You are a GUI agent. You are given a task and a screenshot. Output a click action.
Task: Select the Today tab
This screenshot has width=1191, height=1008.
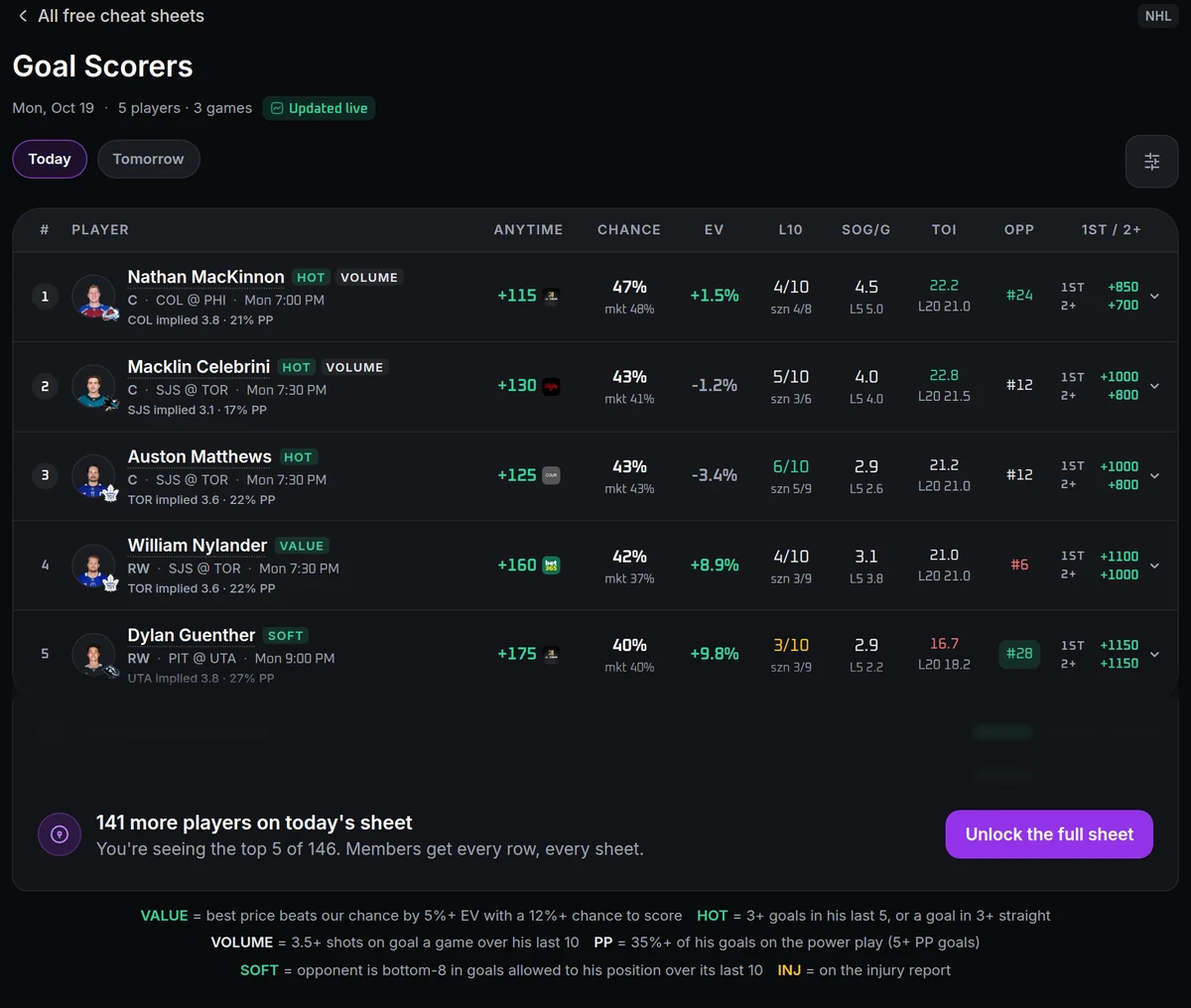click(x=50, y=159)
